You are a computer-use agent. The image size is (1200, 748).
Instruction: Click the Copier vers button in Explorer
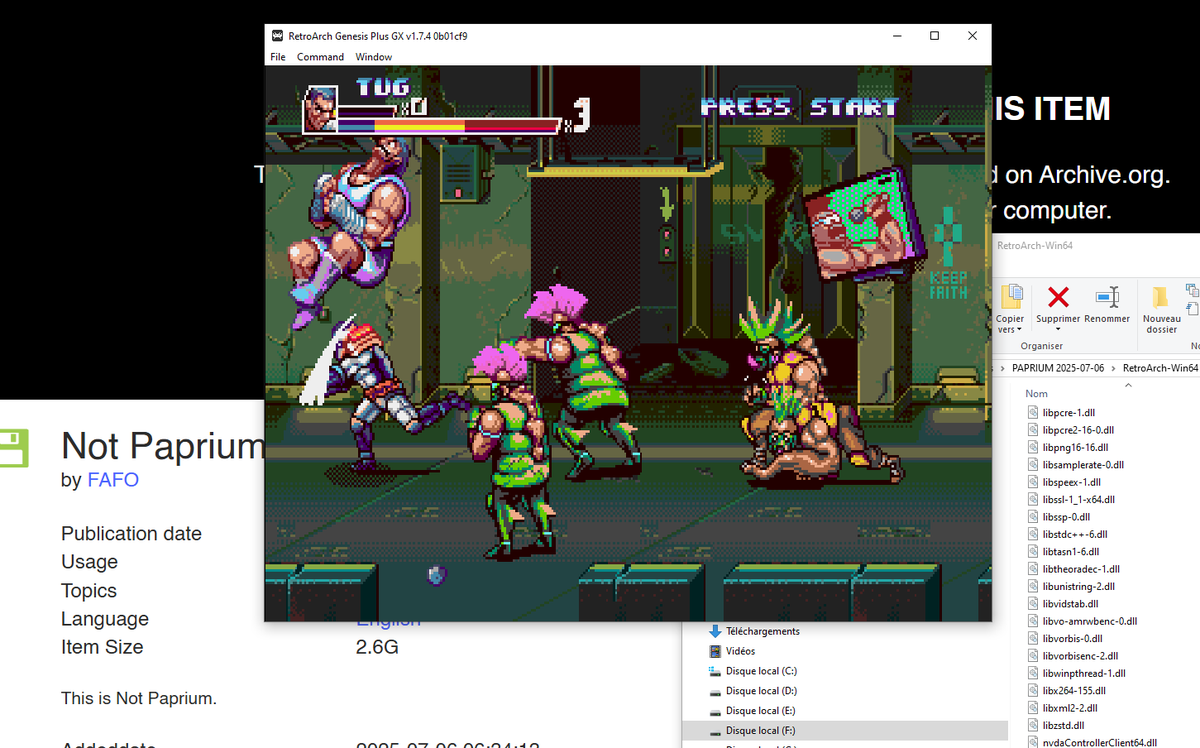point(1011,307)
